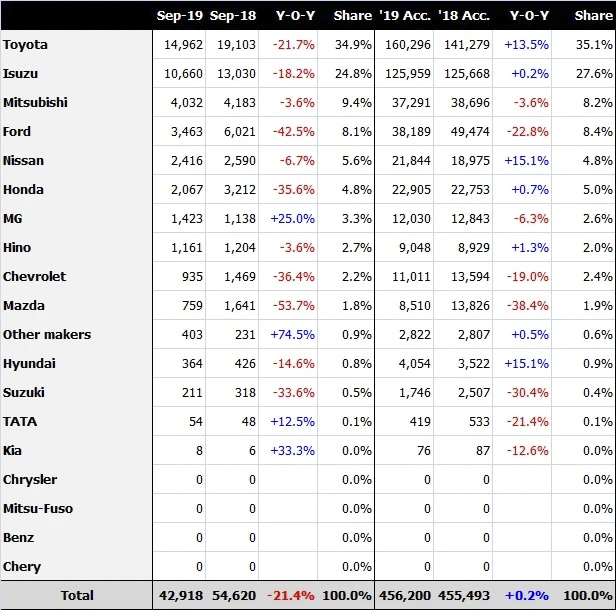Click Nissan's +15.1% accumulated Y-O-Y cell
Viewport: 616px width, 610px height.
click(526, 161)
